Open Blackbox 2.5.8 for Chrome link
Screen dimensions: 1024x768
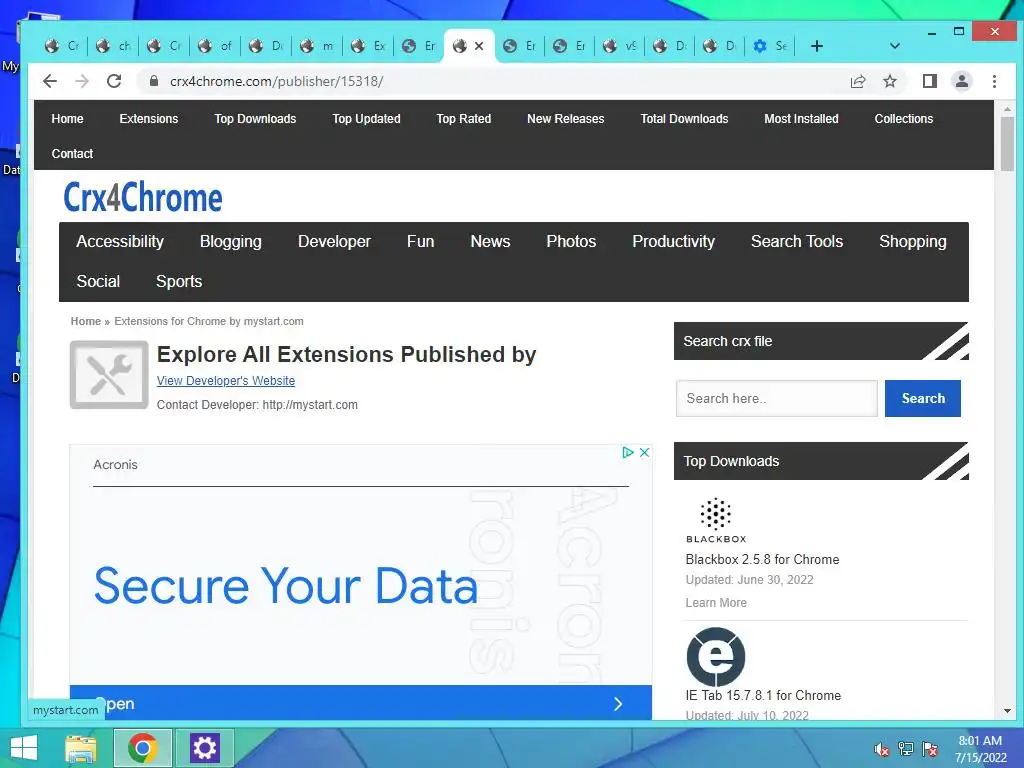pos(762,559)
